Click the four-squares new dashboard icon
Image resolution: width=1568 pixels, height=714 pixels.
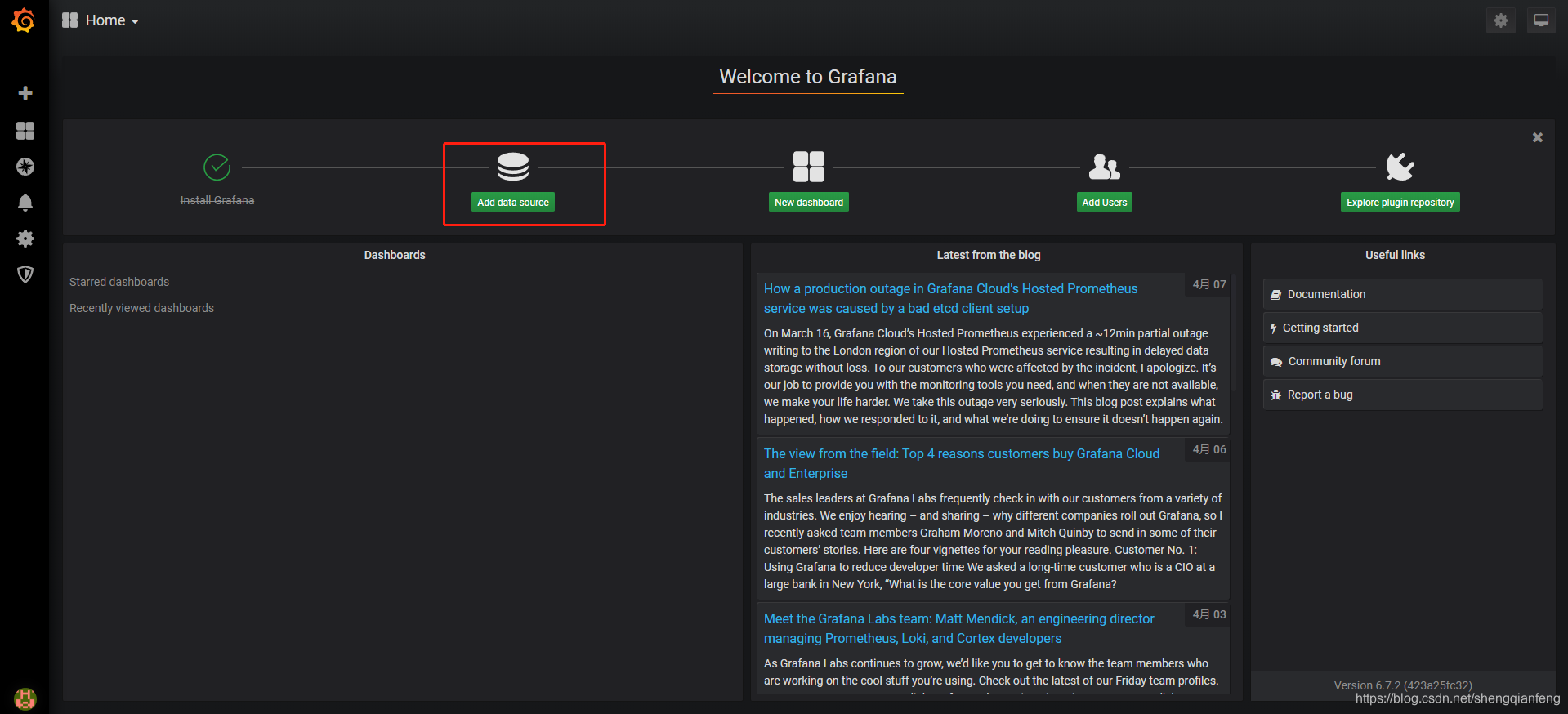pyautogui.click(x=809, y=167)
